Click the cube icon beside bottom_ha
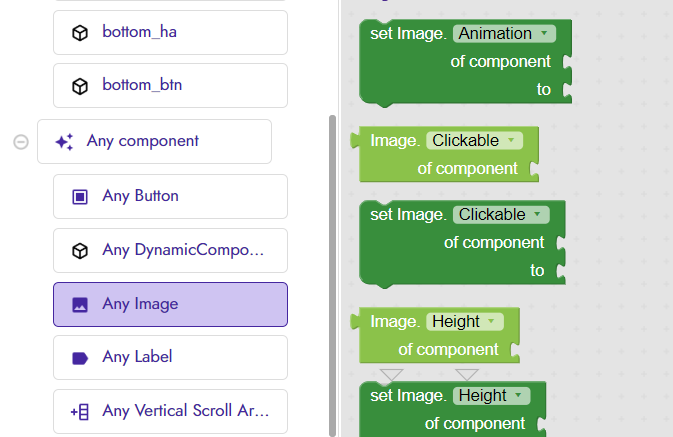 pos(80,33)
